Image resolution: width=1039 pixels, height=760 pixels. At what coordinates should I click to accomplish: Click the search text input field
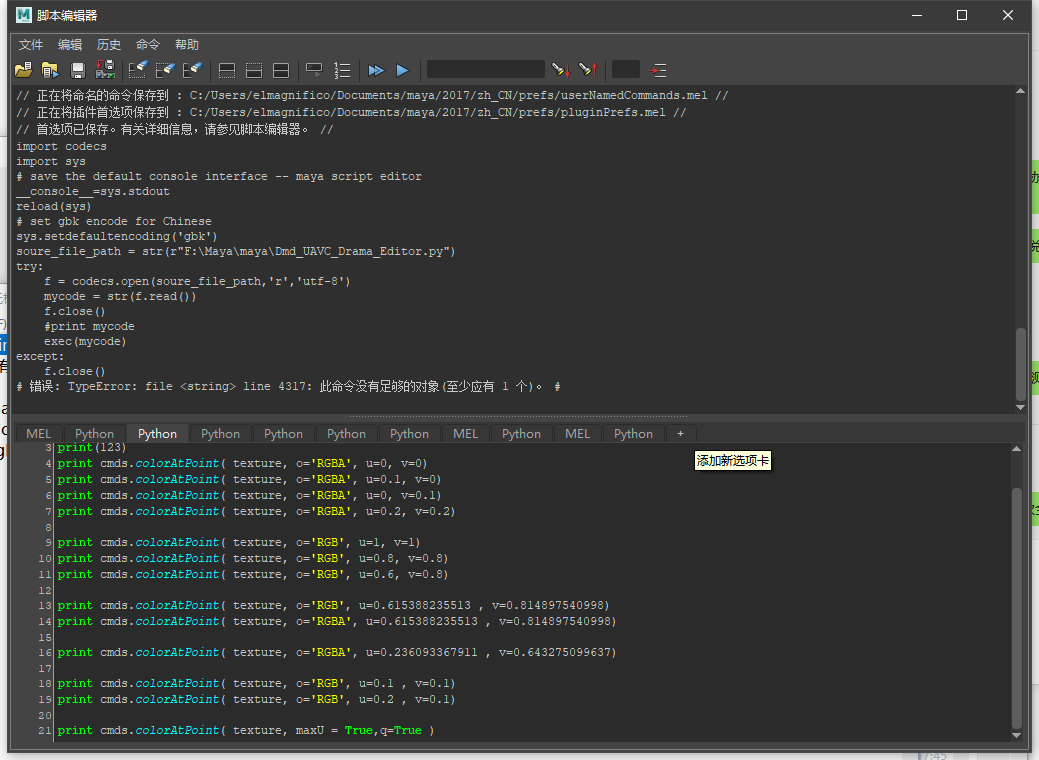pos(485,70)
